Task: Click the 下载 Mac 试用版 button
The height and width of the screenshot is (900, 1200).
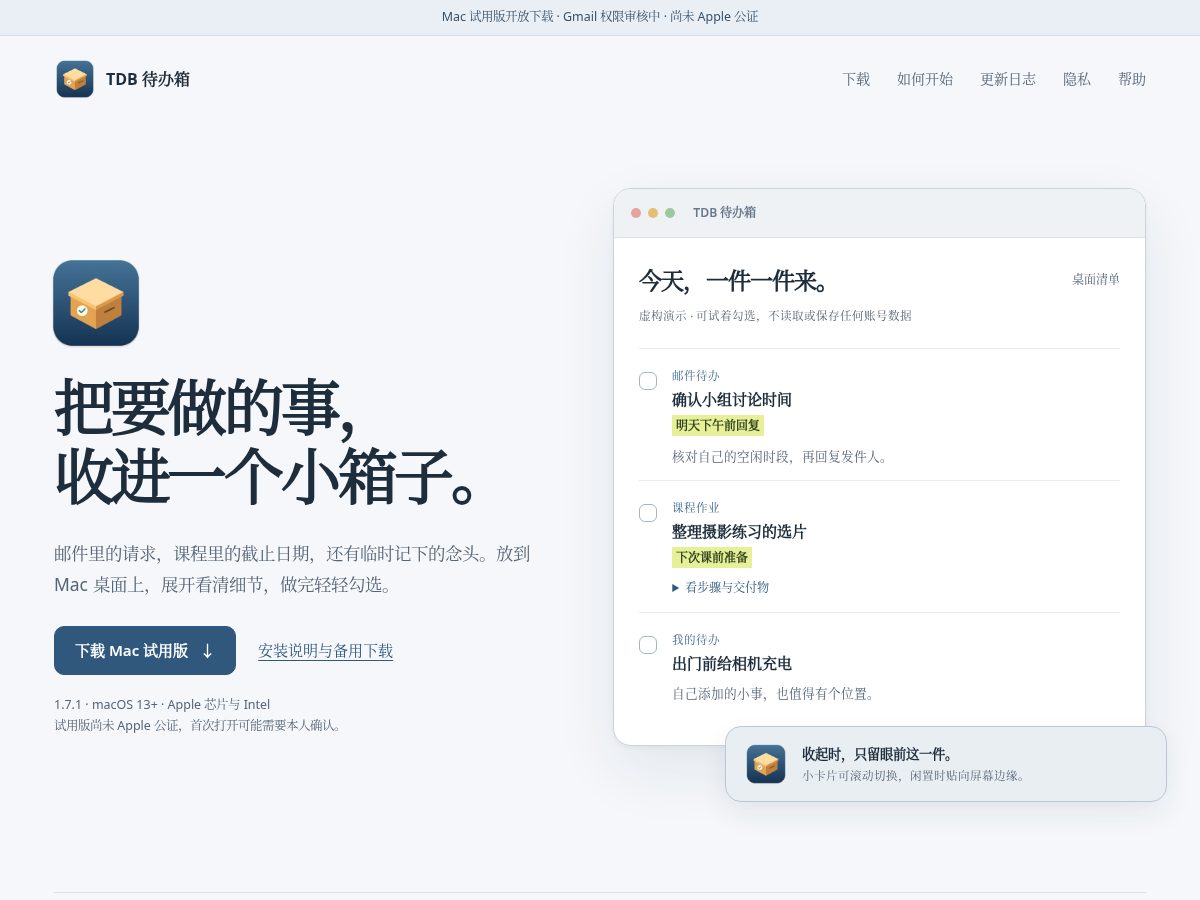Action: point(145,651)
